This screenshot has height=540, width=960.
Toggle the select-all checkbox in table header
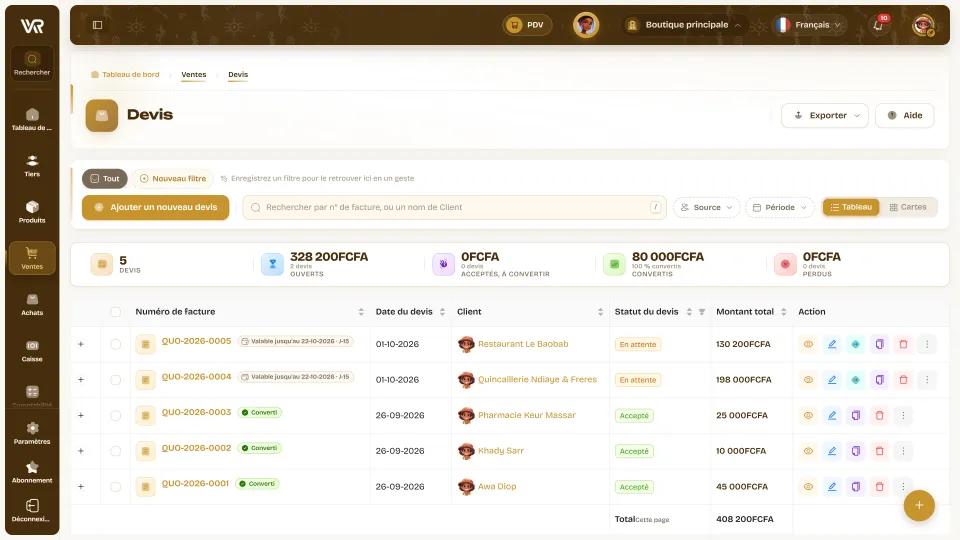(116, 312)
